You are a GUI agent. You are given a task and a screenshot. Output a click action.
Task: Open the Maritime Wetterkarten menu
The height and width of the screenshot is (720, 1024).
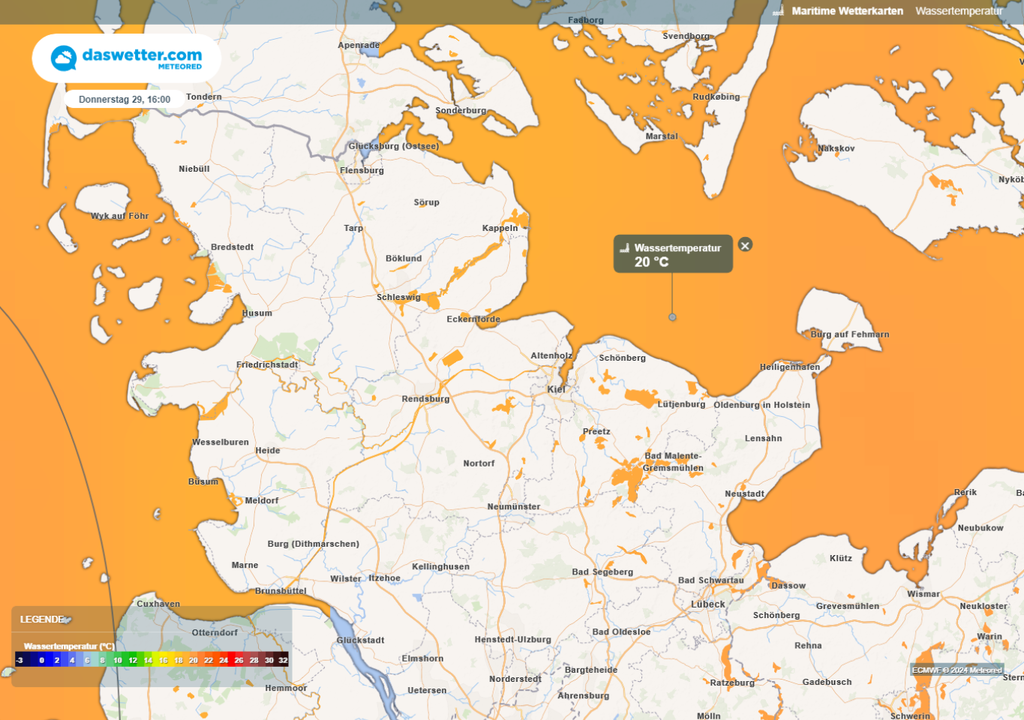pyautogui.click(x=847, y=11)
